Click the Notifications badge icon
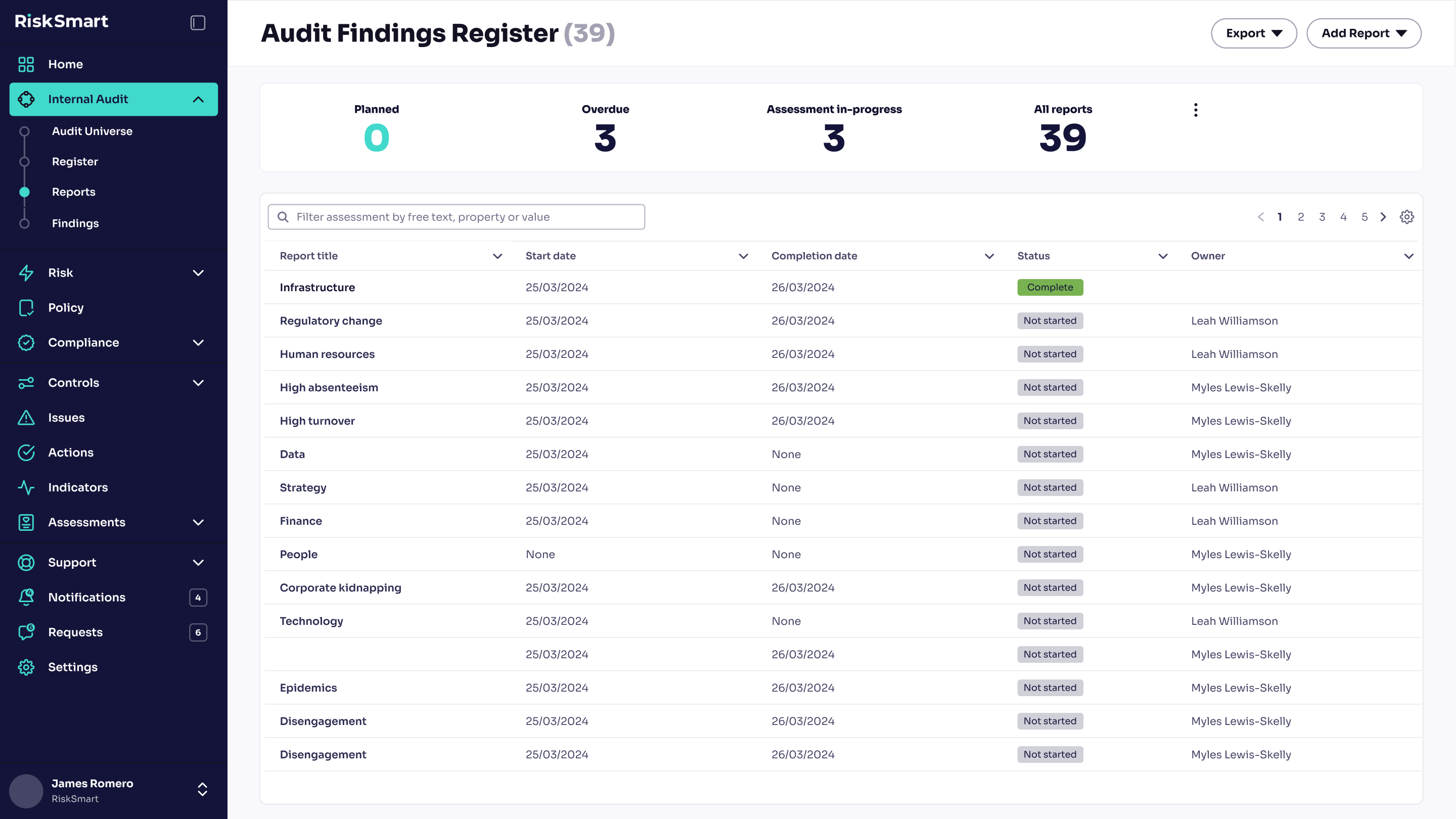The width and height of the screenshot is (1456, 819). click(x=198, y=597)
